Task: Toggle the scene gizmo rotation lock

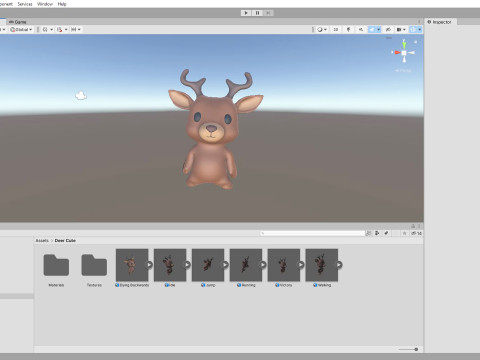Action: [415, 42]
